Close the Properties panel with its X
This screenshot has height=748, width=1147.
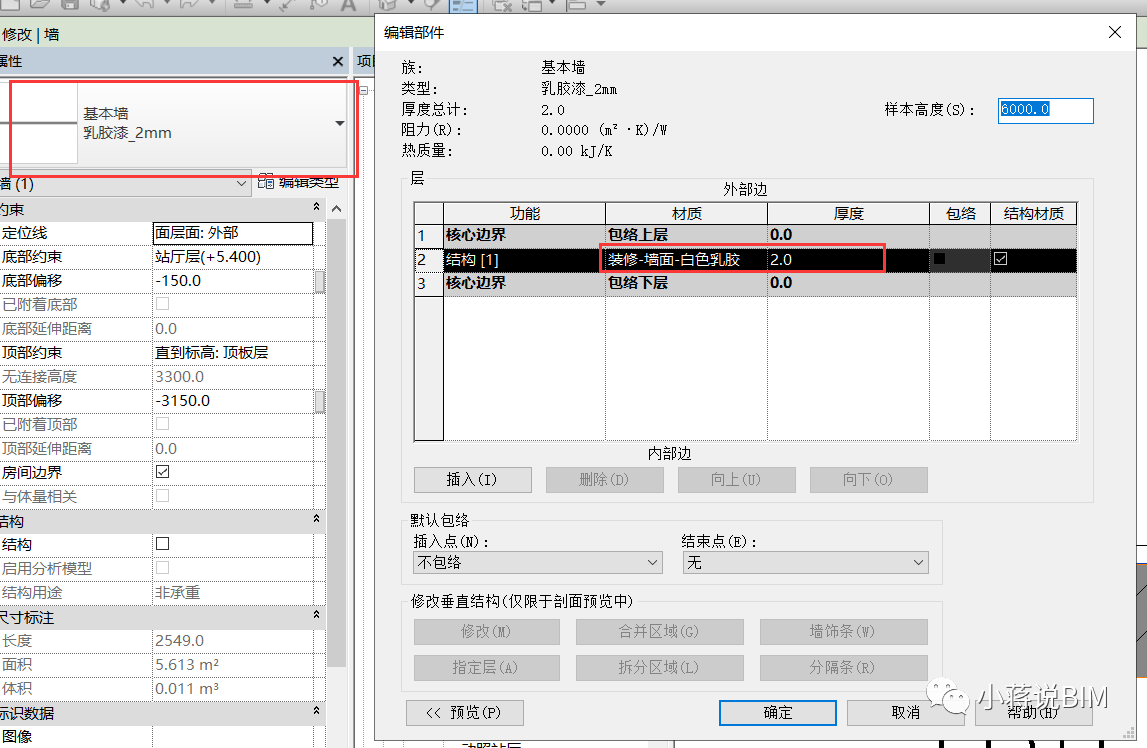pyautogui.click(x=337, y=61)
